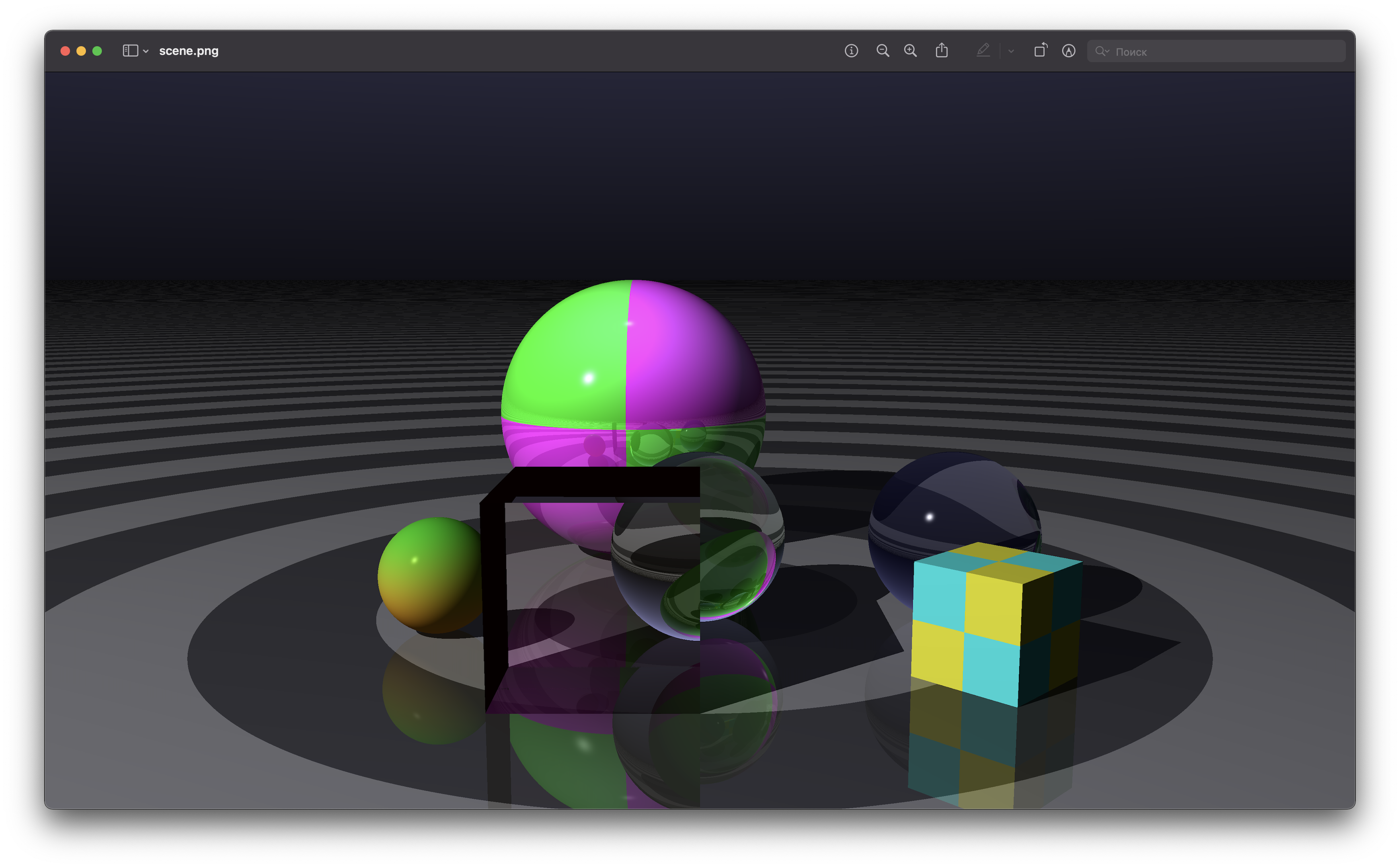
Task: Zoom out of the scene image
Action: (882, 51)
